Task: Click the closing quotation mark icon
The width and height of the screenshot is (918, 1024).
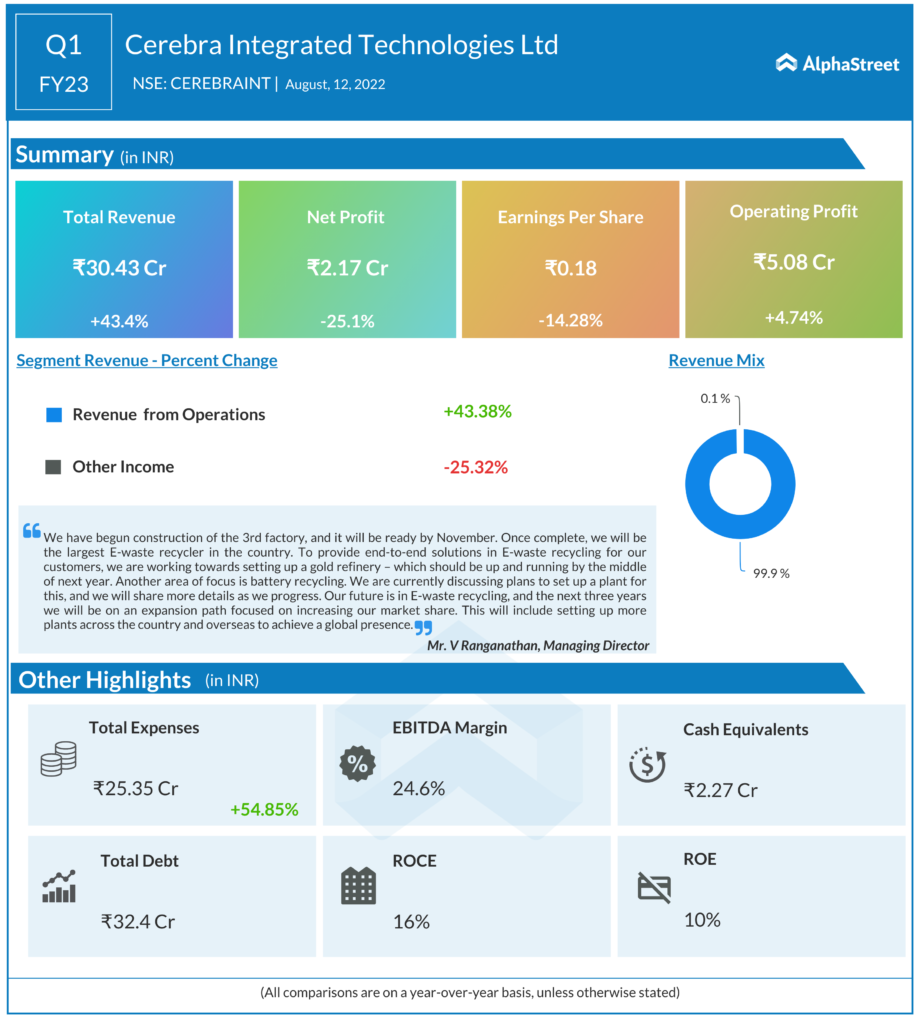Action: coord(423,627)
